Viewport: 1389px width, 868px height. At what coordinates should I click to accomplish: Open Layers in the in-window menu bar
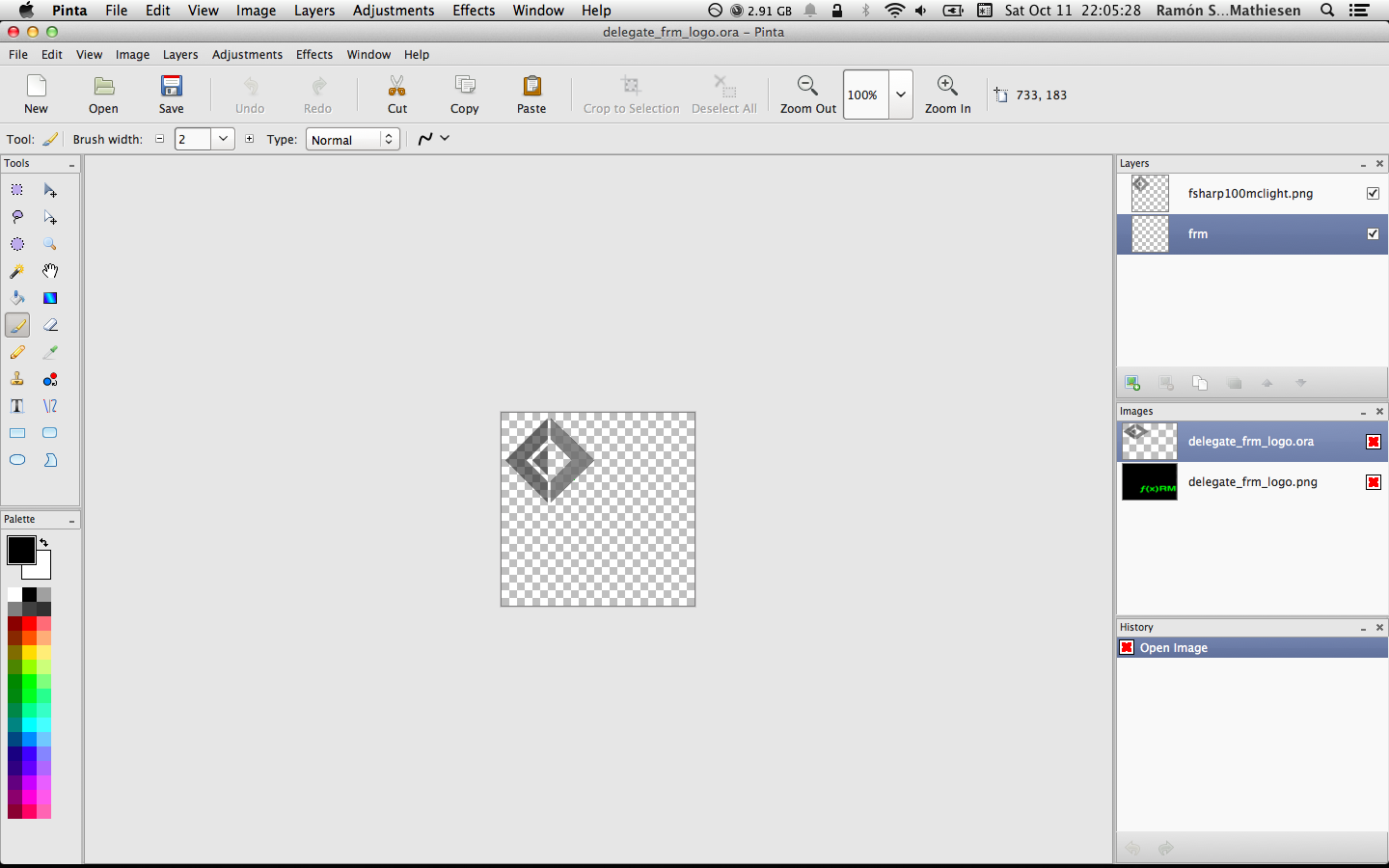[180, 55]
